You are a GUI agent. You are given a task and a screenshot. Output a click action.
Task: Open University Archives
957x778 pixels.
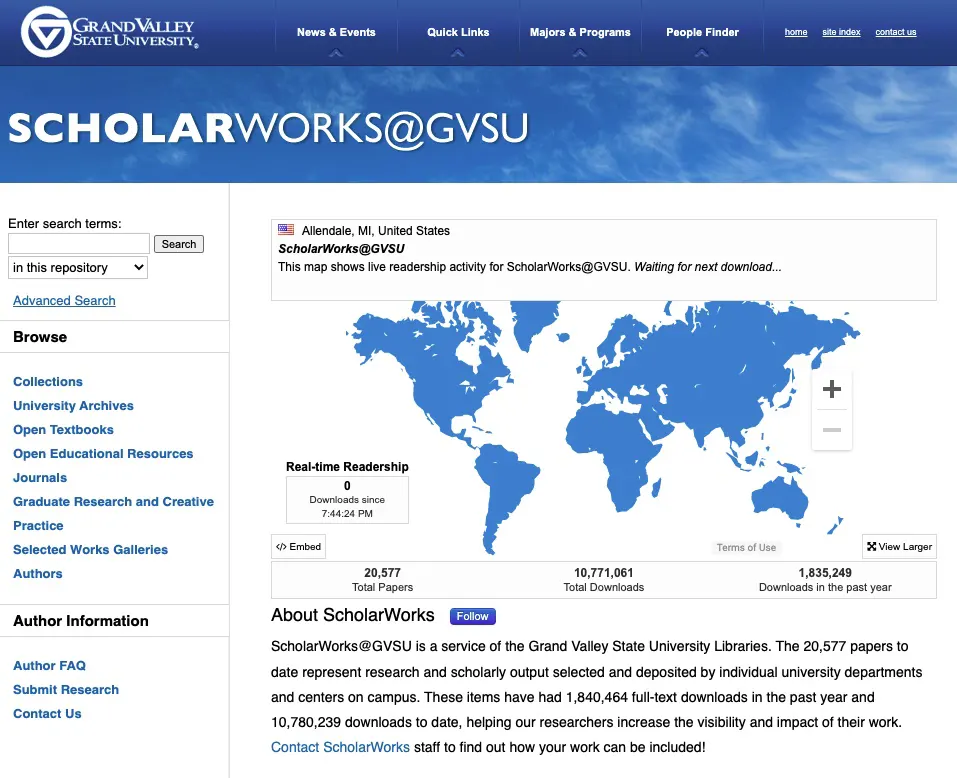tap(73, 406)
